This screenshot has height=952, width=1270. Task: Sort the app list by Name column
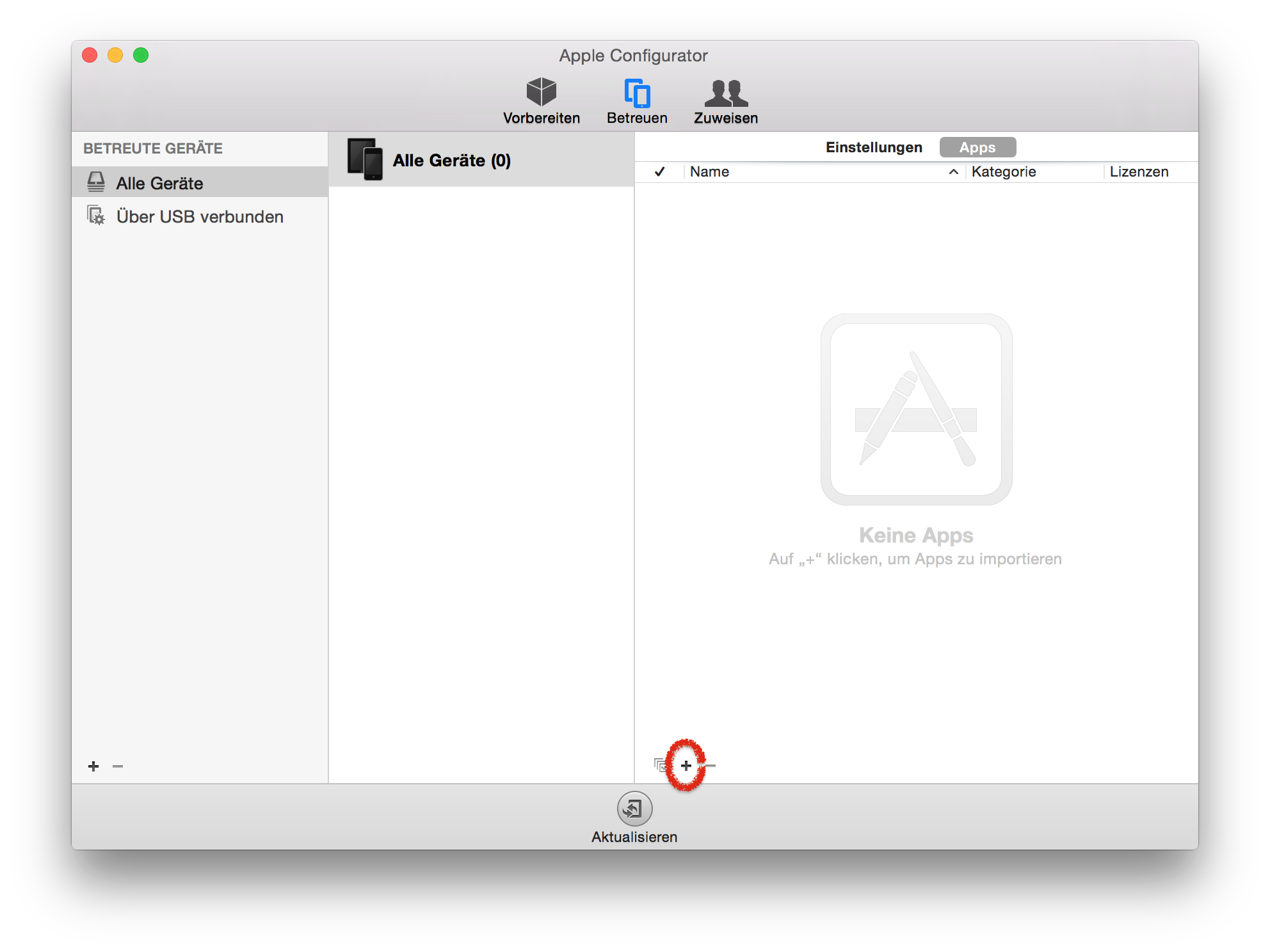click(824, 171)
